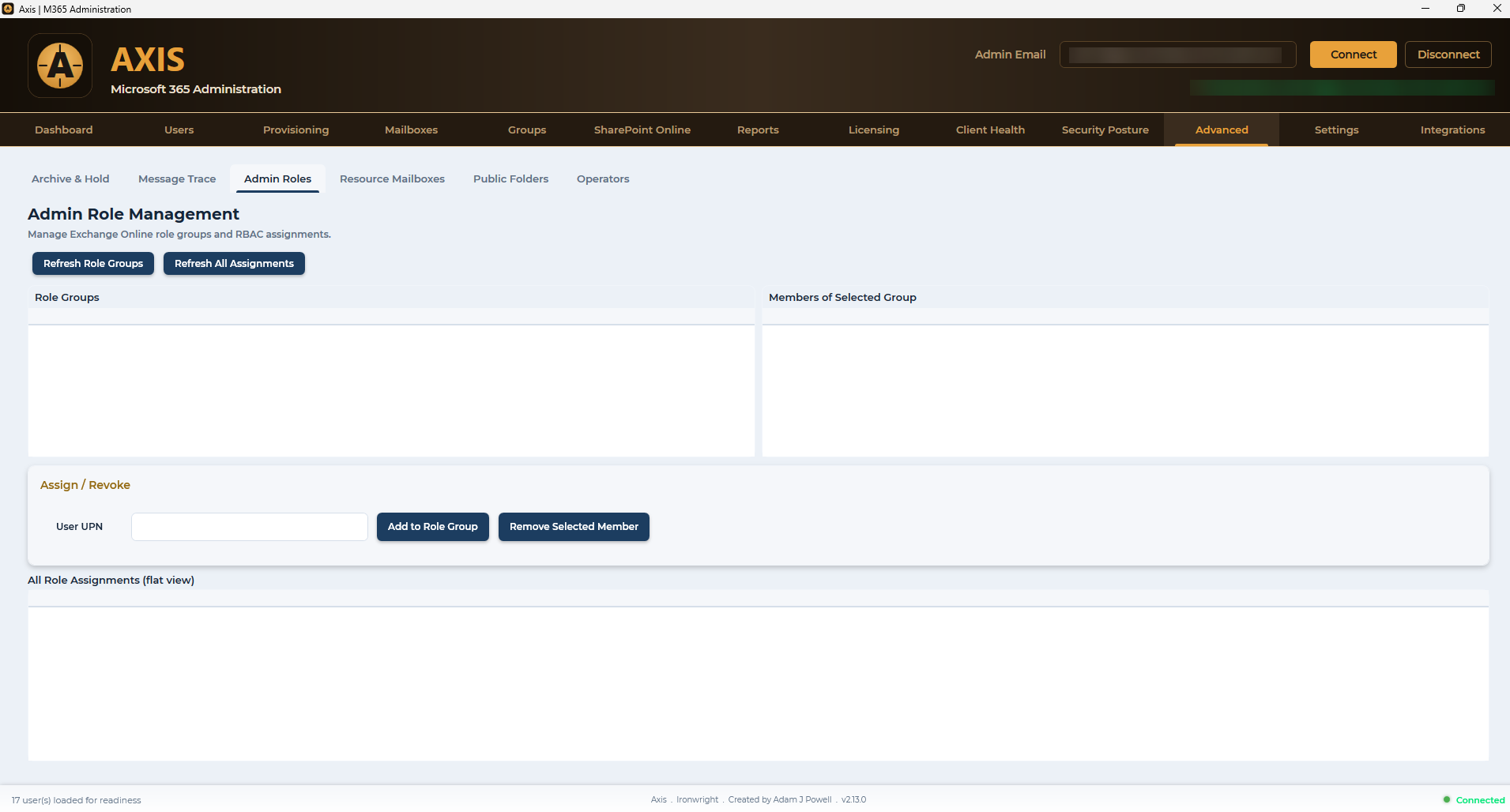
Task: Go to the Integrations tab
Action: click(x=1452, y=130)
